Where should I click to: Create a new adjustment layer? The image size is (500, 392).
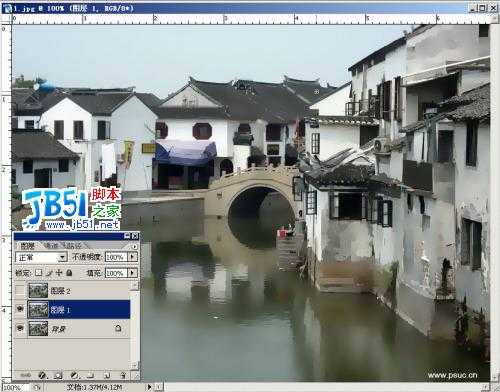[74, 375]
